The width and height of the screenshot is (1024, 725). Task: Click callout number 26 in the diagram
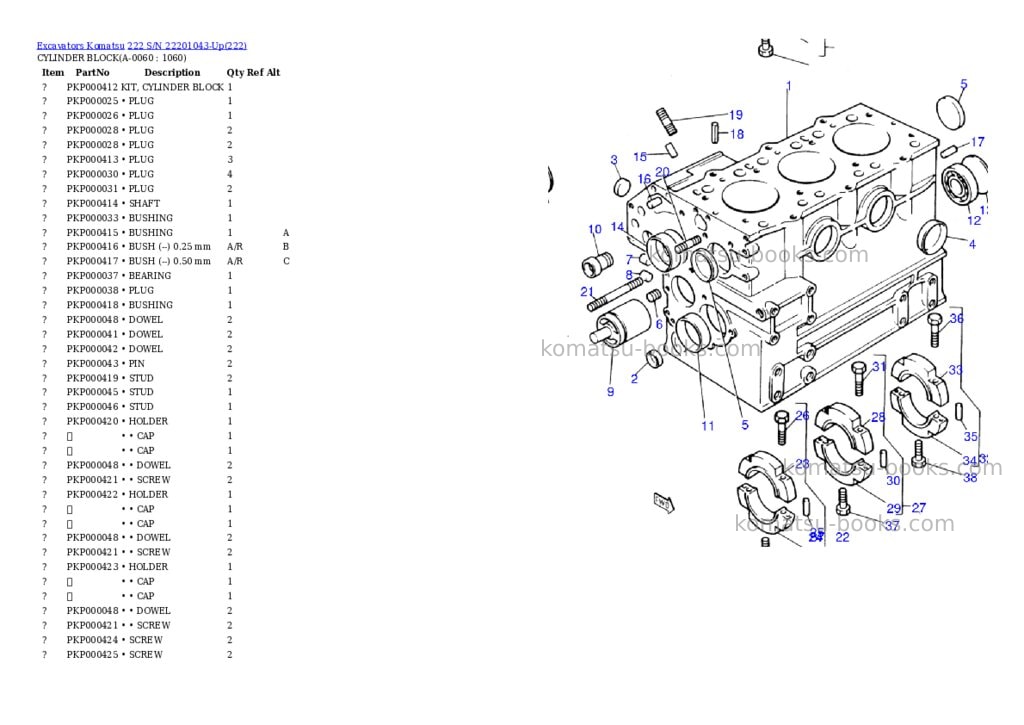pyautogui.click(x=803, y=415)
